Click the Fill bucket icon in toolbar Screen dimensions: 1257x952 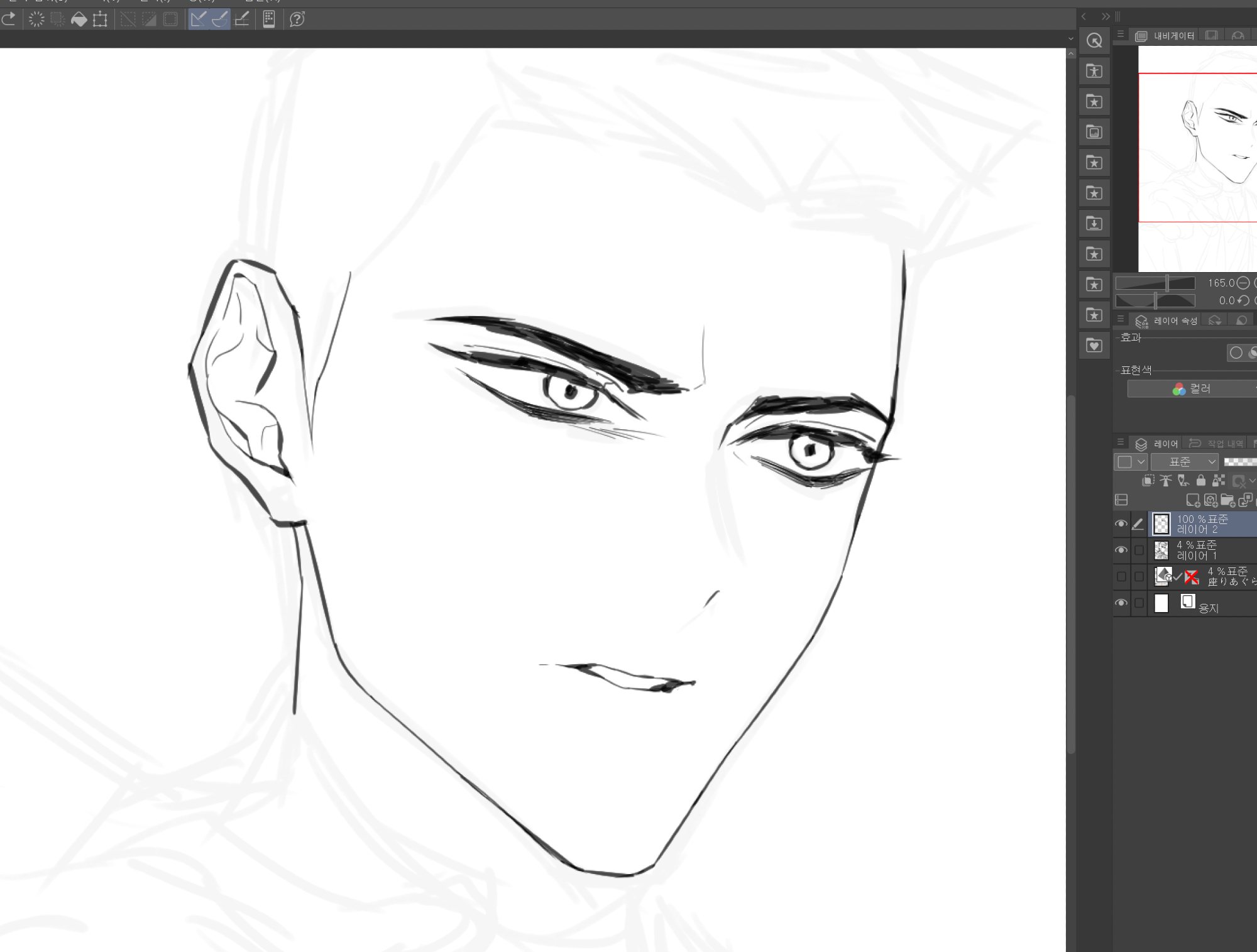79,19
